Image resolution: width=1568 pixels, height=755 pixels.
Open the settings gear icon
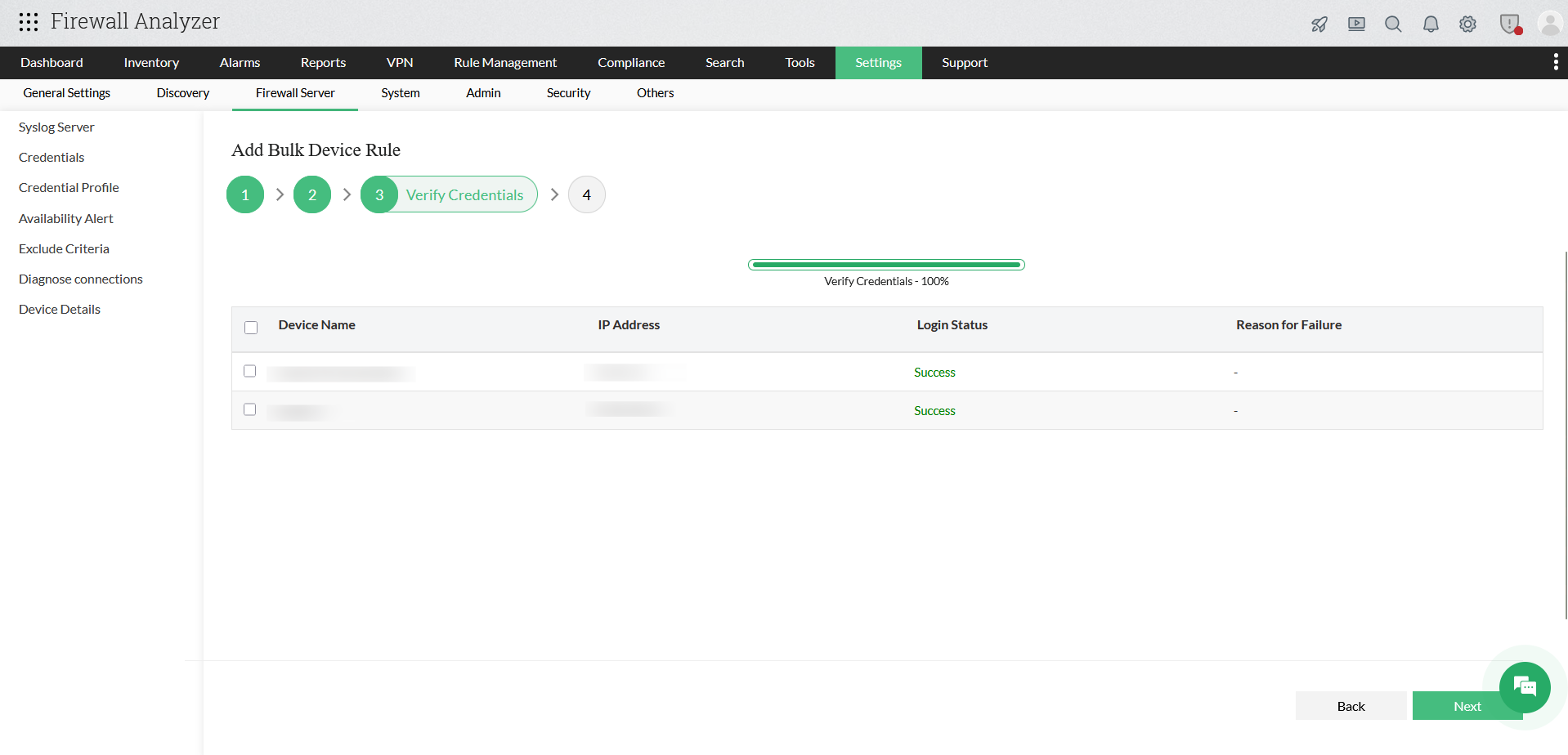click(1468, 24)
